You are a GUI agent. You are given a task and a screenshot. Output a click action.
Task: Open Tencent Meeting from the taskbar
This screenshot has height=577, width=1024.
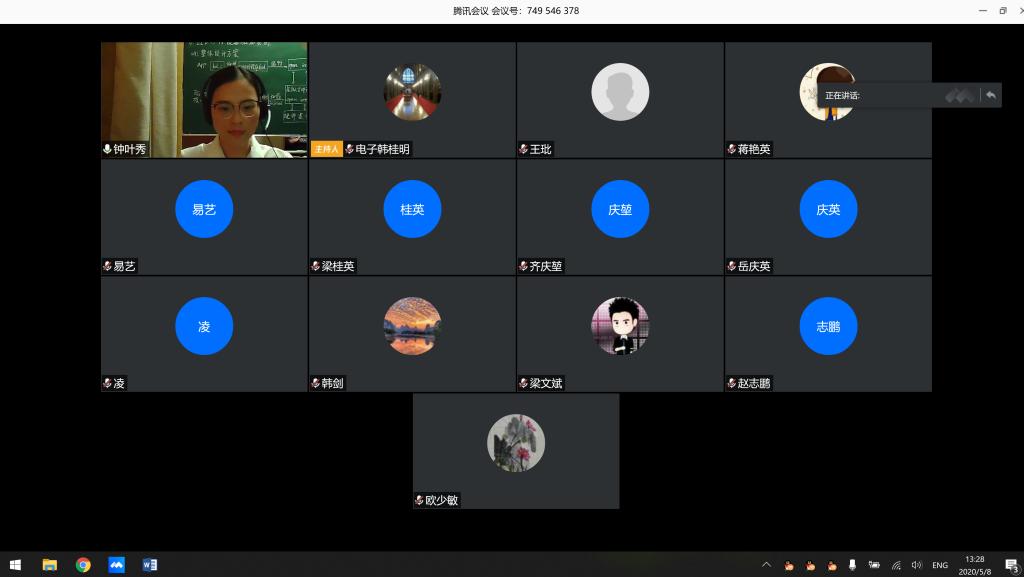pyautogui.click(x=116, y=565)
